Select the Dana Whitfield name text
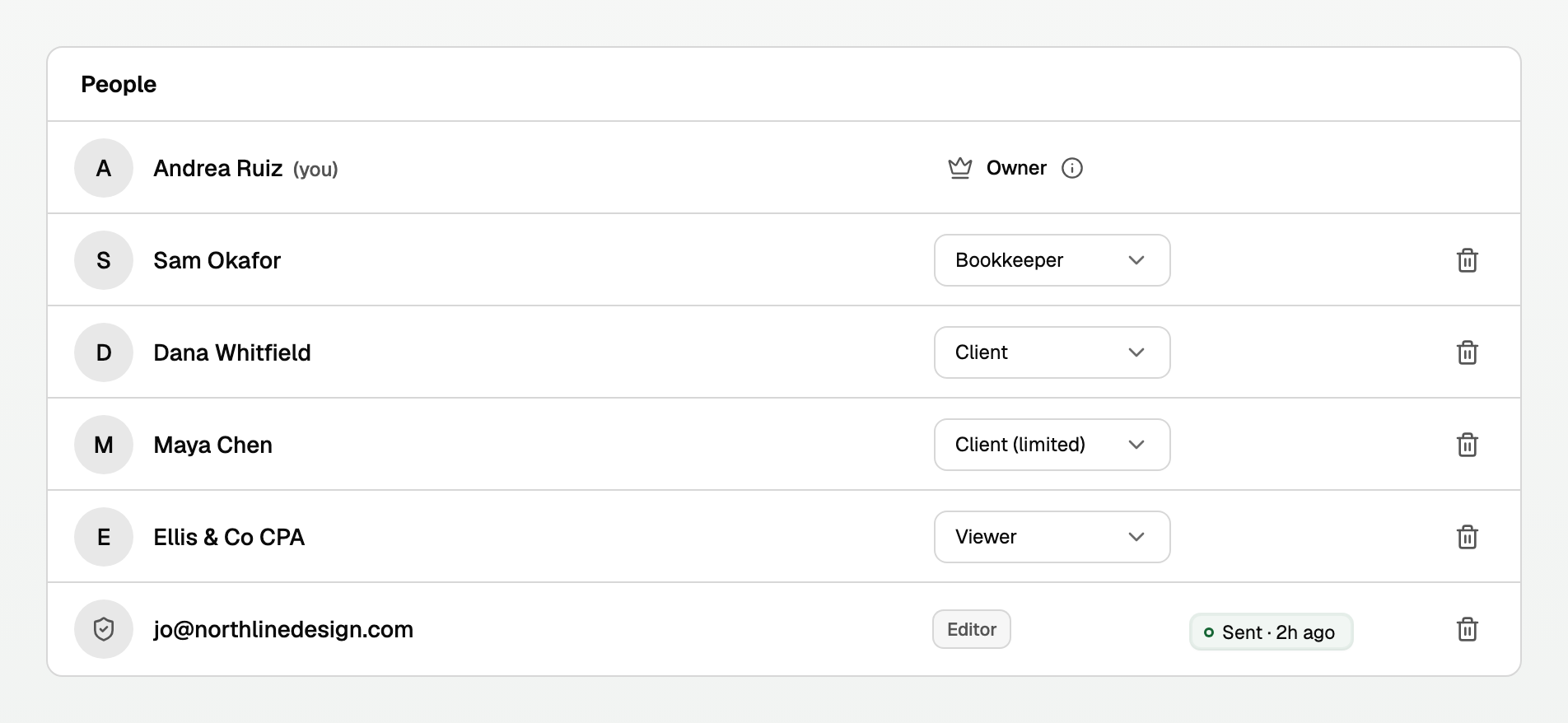 232,353
